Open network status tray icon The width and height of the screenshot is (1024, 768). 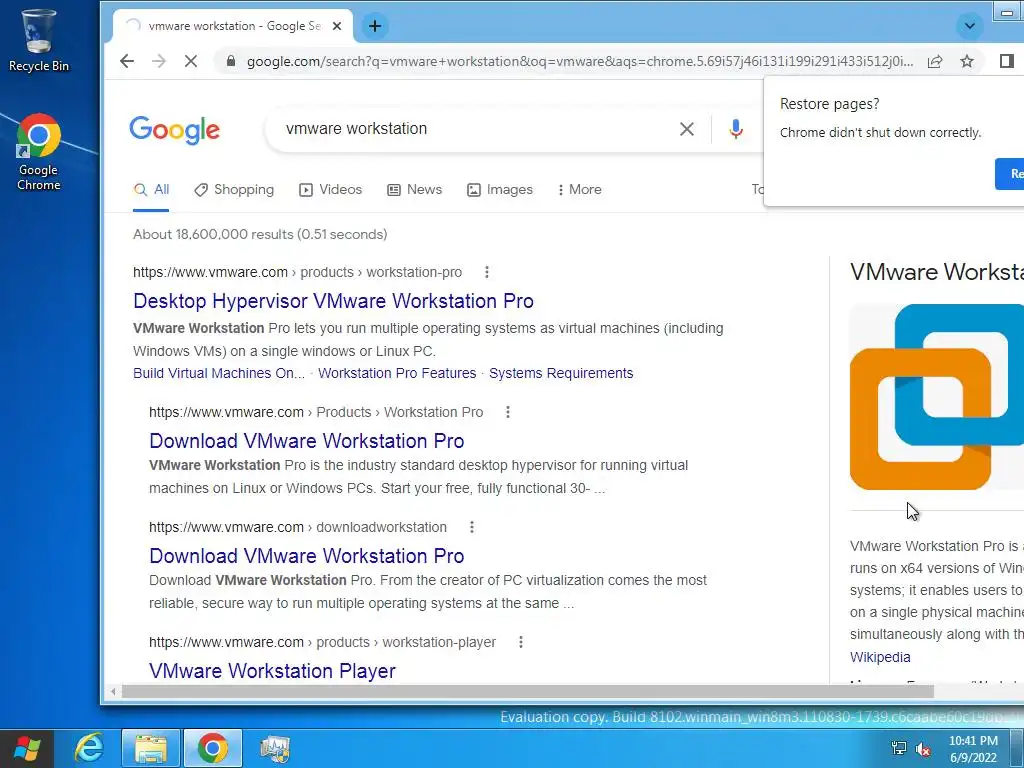(x=899, y=748)
